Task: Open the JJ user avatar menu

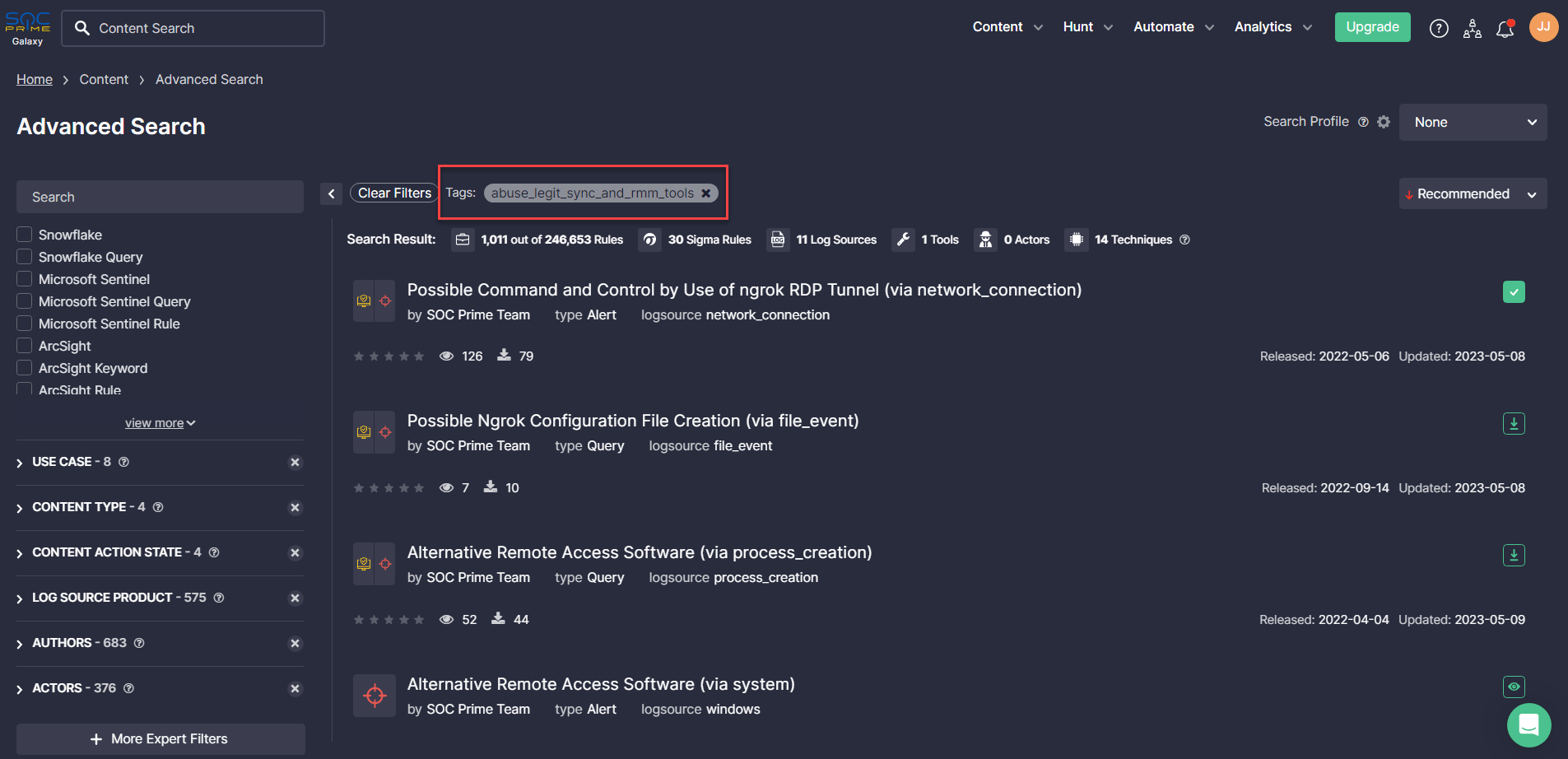Action: (1543, 27)
